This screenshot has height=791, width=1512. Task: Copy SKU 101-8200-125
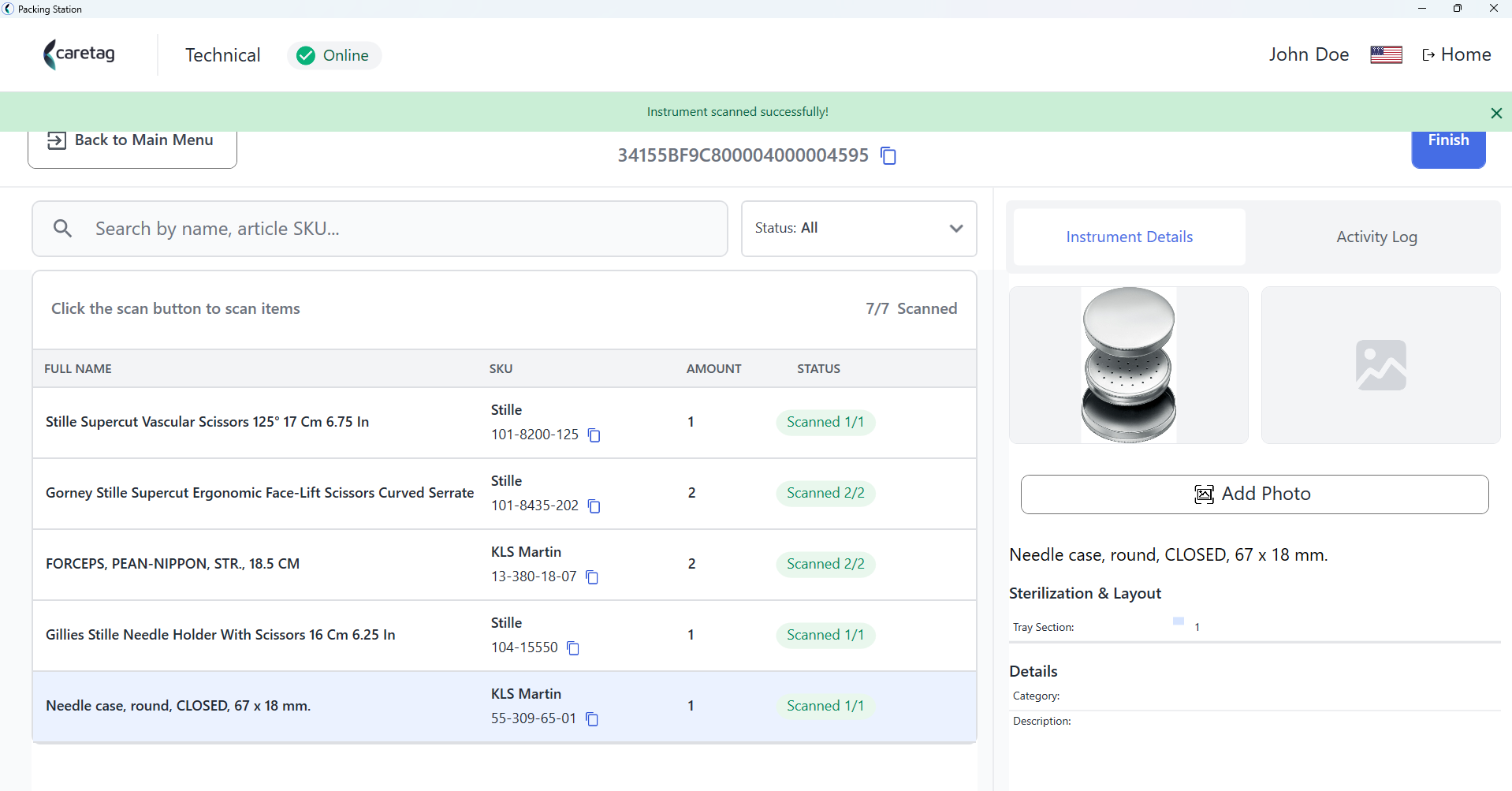tap(594, 435)
